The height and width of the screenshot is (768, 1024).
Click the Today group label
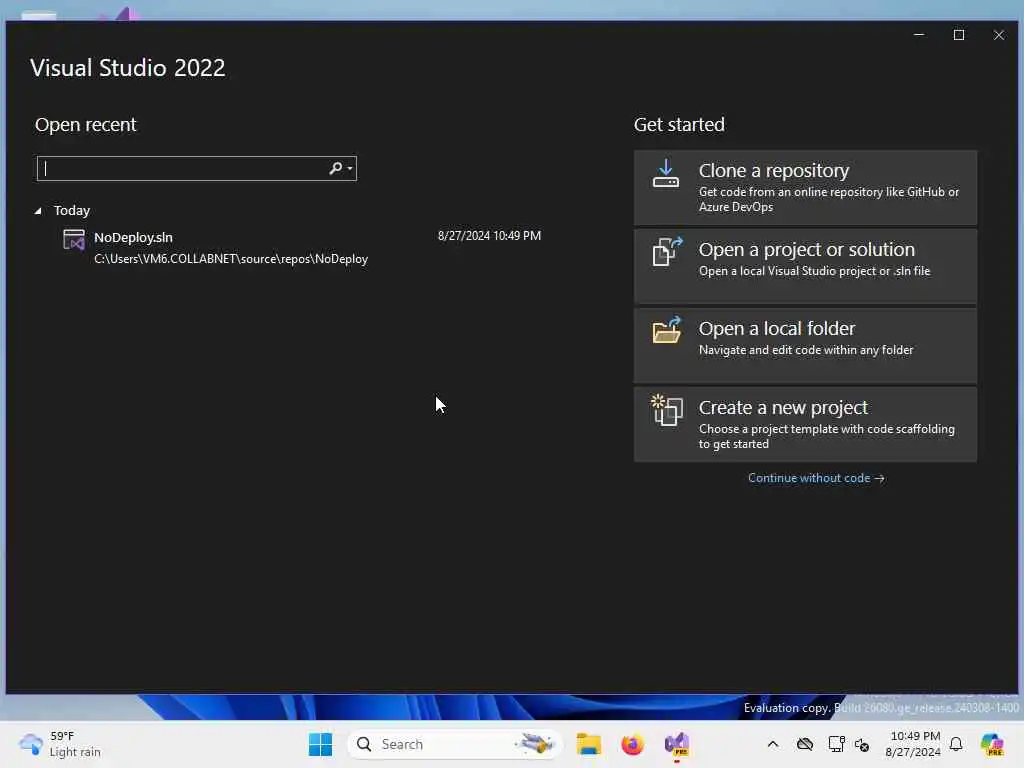point(72,210)
